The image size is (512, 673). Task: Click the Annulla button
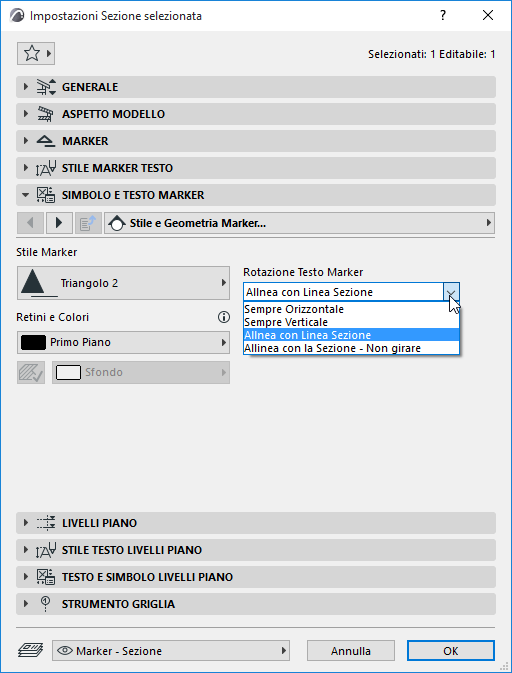click(x=351, y=651)
